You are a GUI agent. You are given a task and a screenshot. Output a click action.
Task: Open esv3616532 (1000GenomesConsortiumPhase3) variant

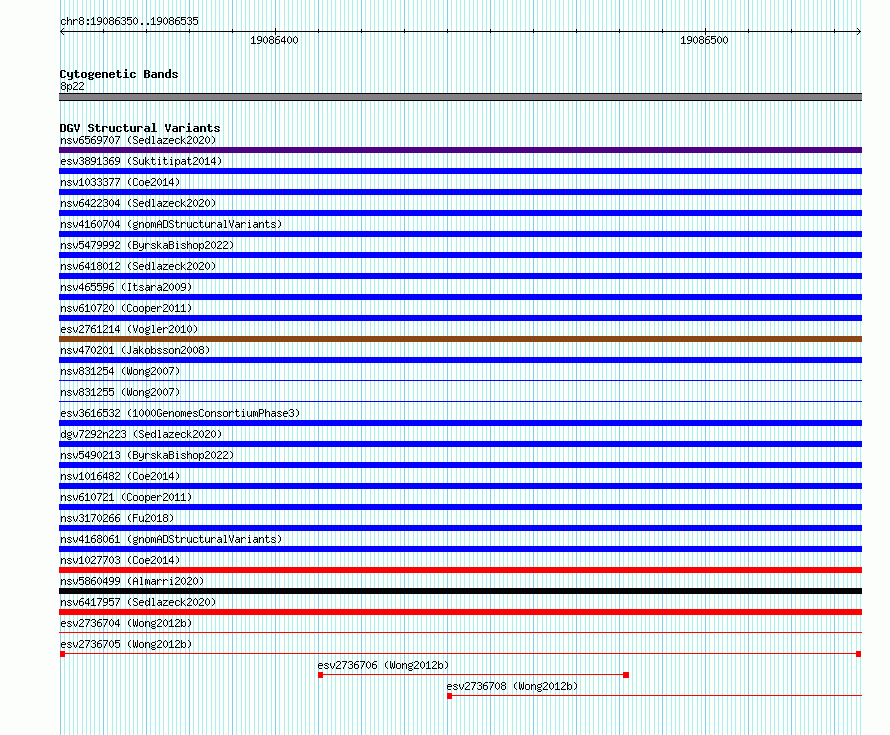click(x=180, y=413)
